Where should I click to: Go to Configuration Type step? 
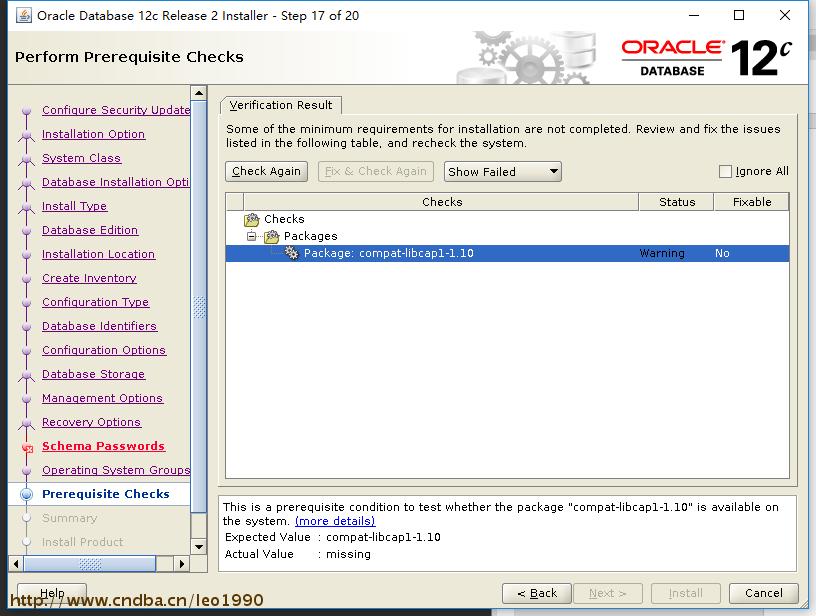tap(96, 302)
